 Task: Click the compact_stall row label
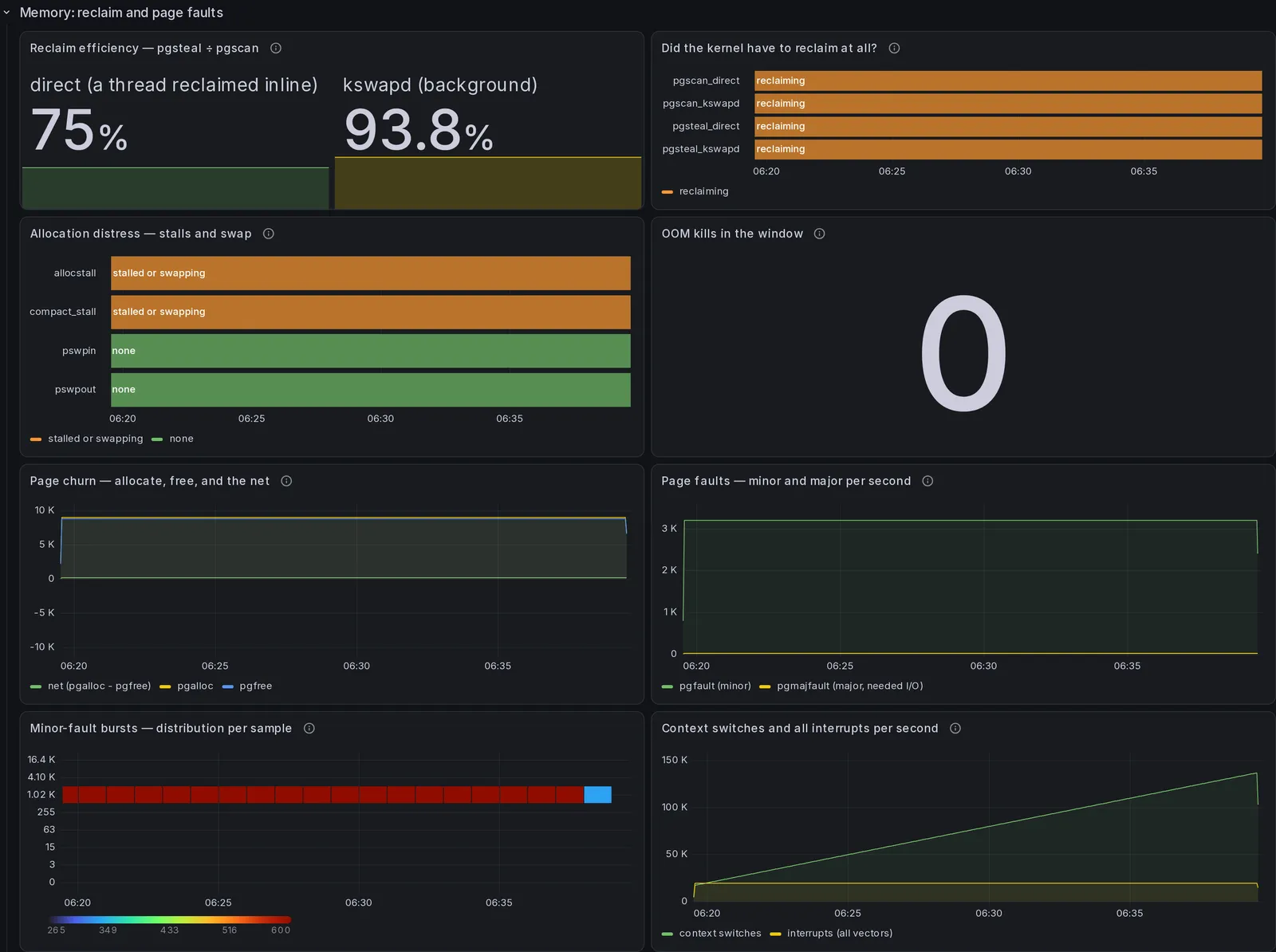(x=63, y=312)
